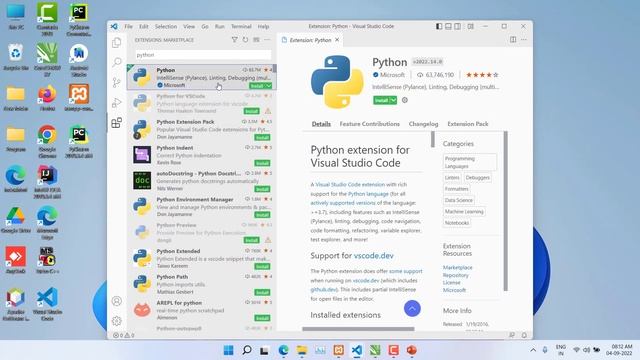640x360 pixels.
Task: Open the Source Control view
Action: (117, 82)
